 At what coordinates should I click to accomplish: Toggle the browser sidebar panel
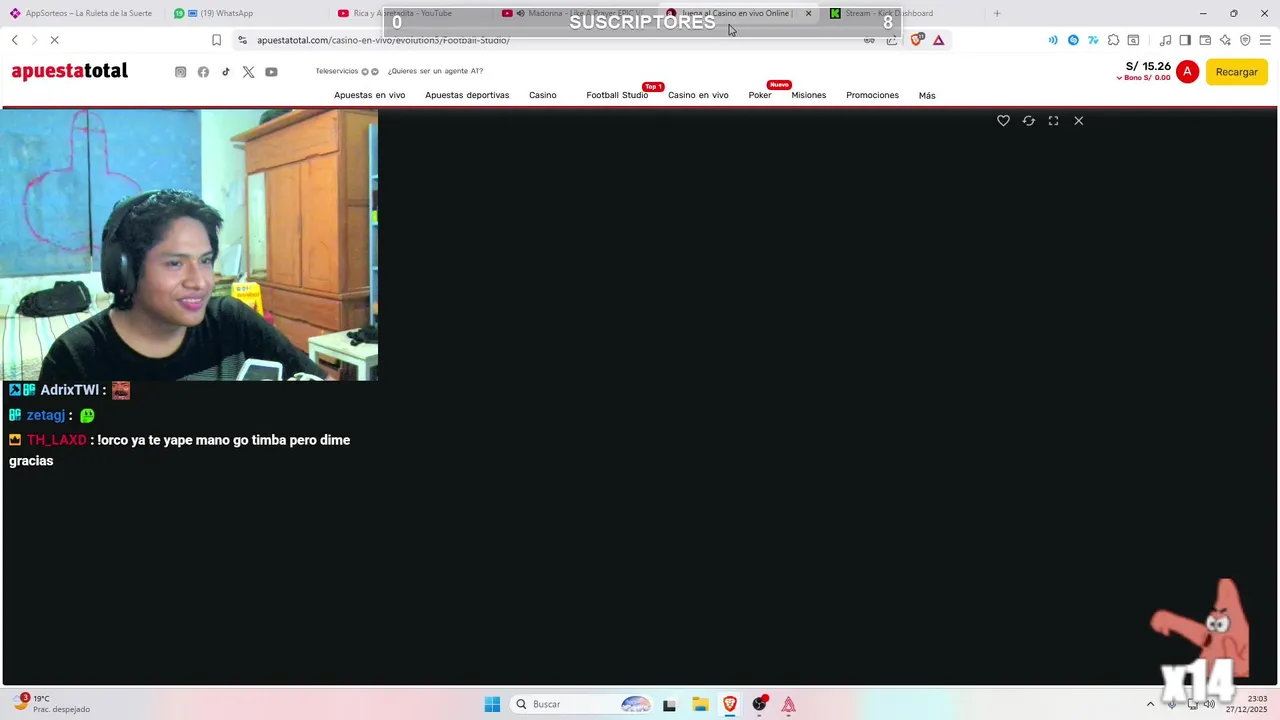pos(1185,40)
